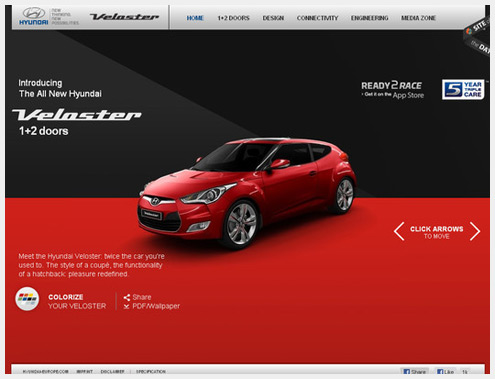Open the MEDIA ZONE menu item

(418, 18)
